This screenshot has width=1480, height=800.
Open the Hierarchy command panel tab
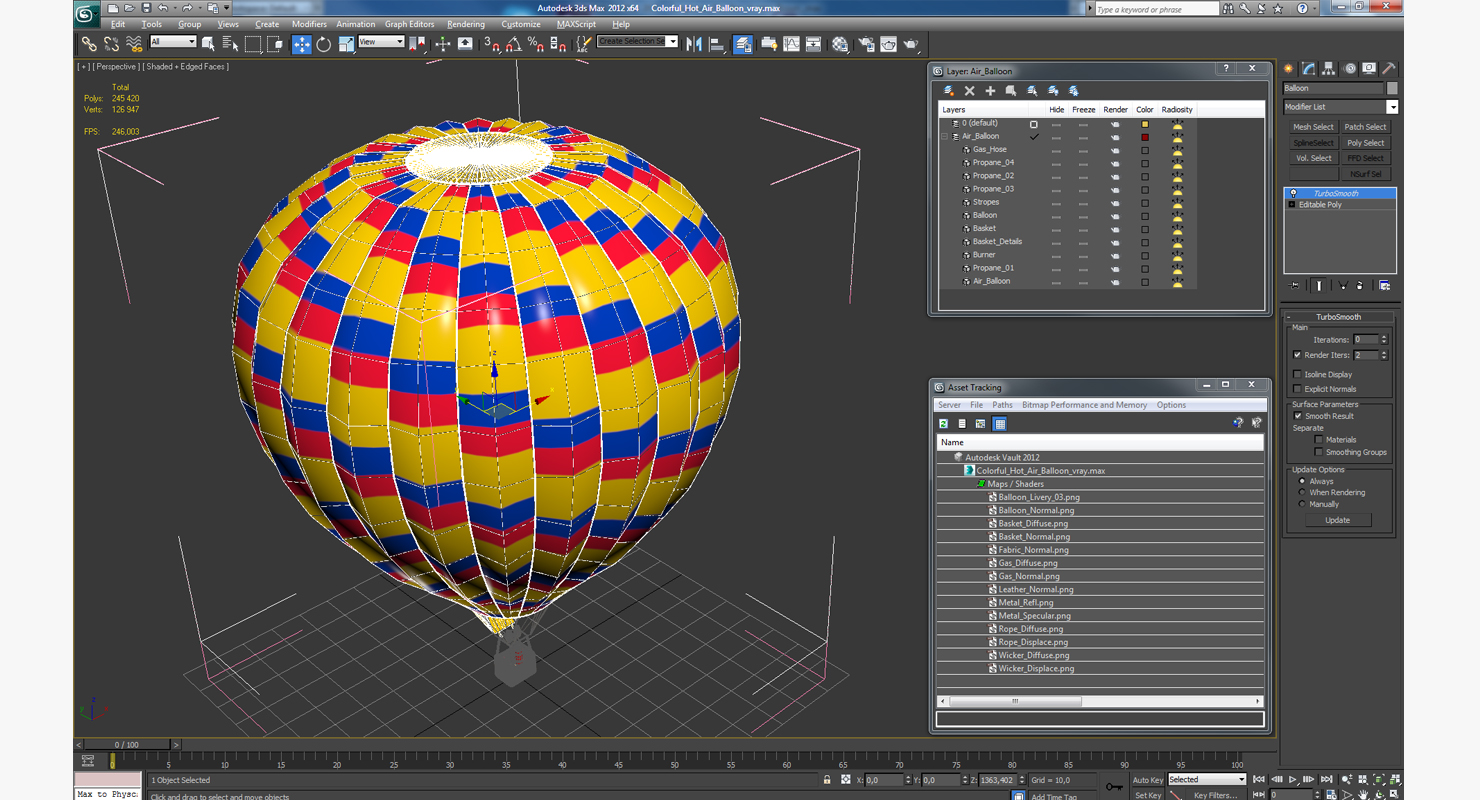pyautogui.click(x=1329, y=69)
